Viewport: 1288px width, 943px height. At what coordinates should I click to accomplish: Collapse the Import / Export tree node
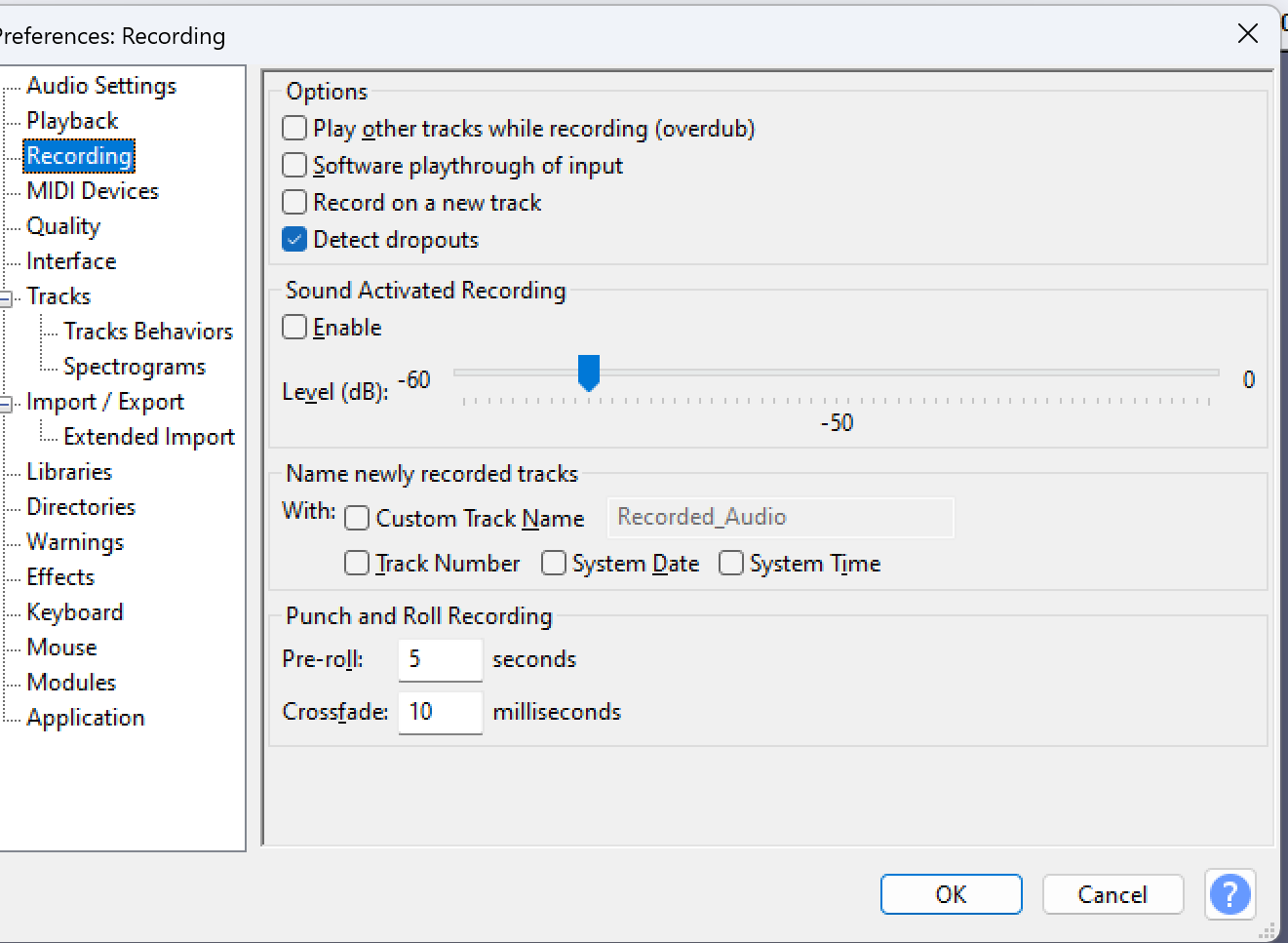point(6,403)
